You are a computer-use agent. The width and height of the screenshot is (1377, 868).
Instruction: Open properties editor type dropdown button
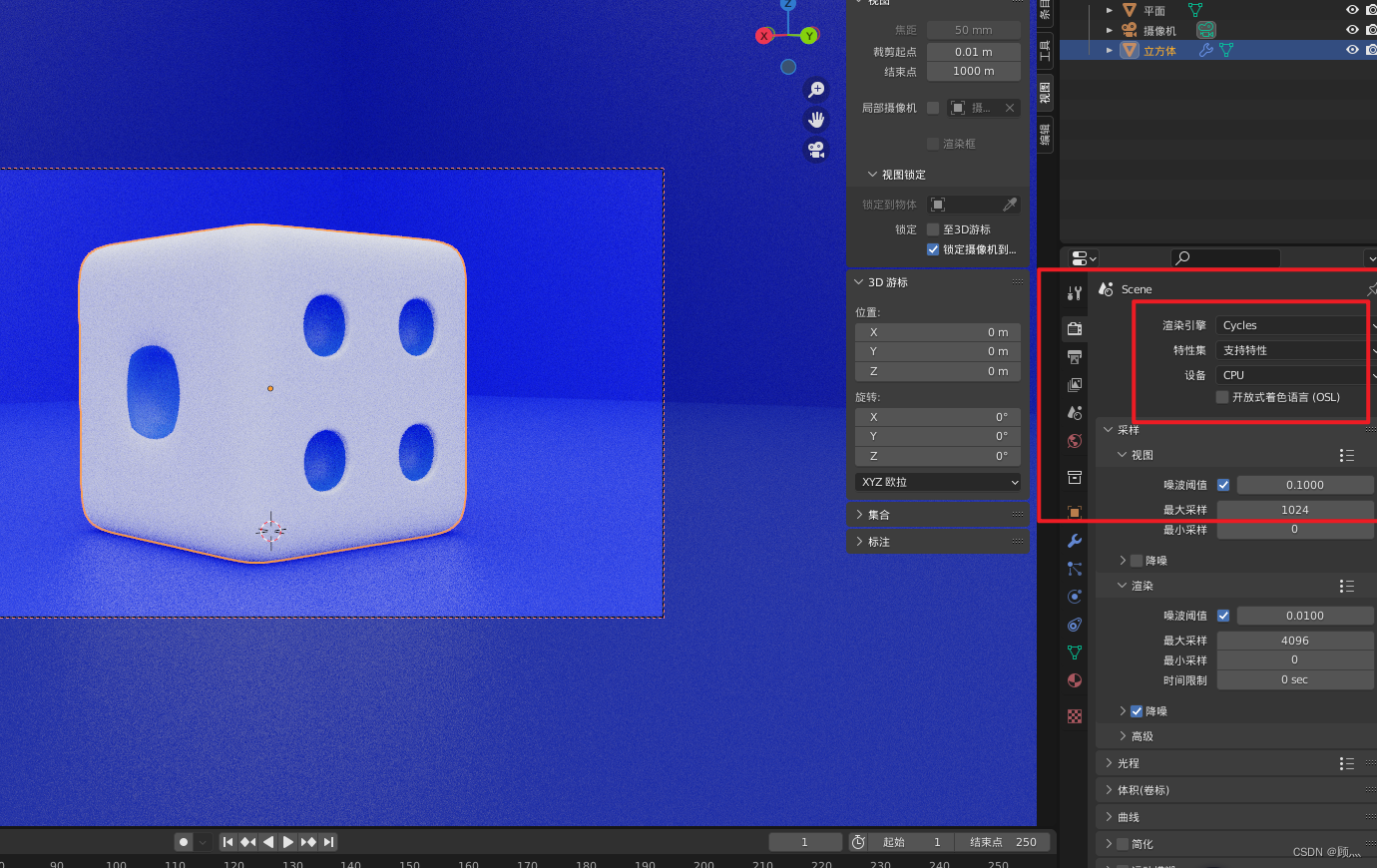(x=1084, y=258)
